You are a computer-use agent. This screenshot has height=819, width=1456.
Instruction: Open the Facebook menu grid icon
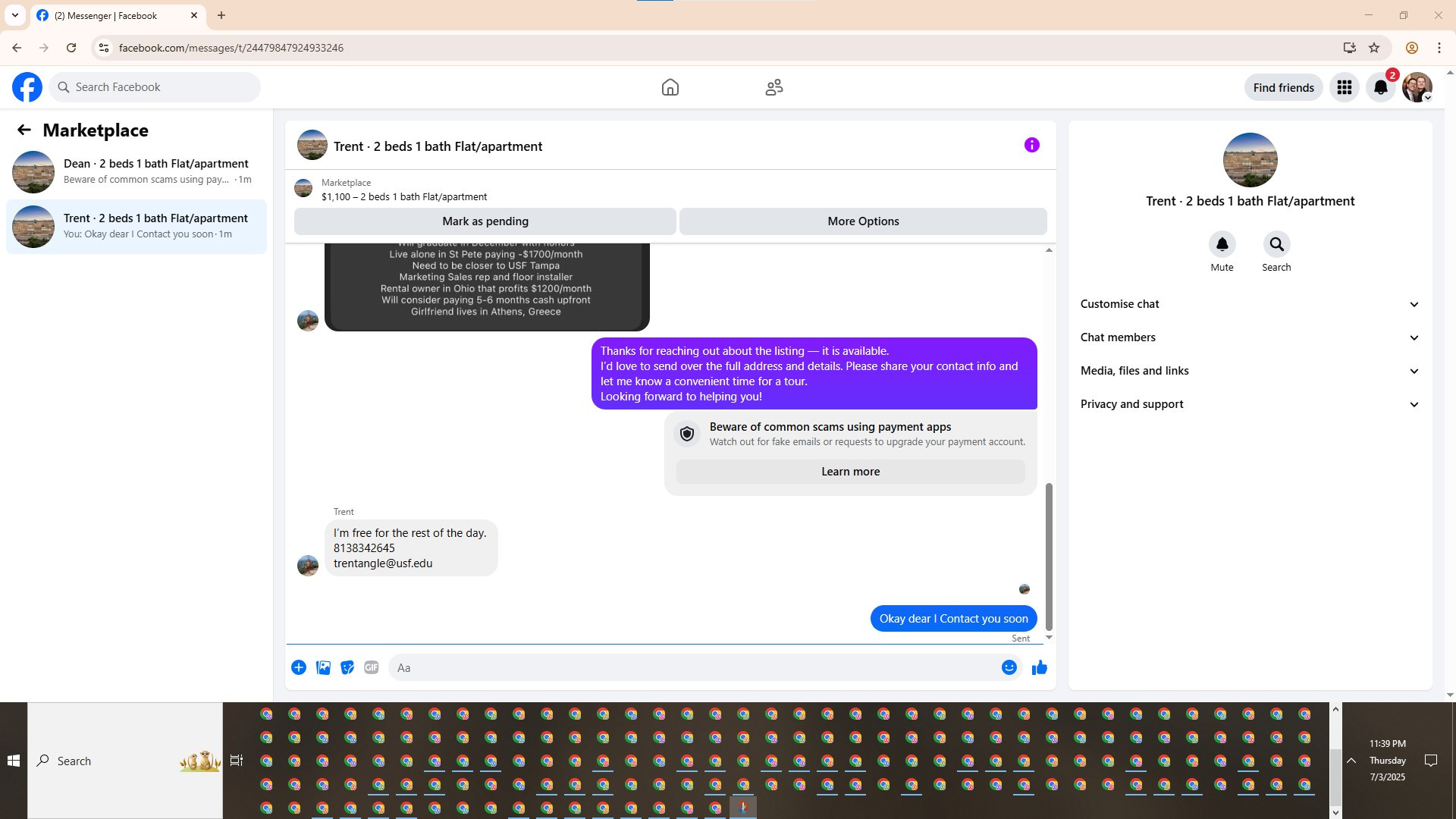point(1344,87)
